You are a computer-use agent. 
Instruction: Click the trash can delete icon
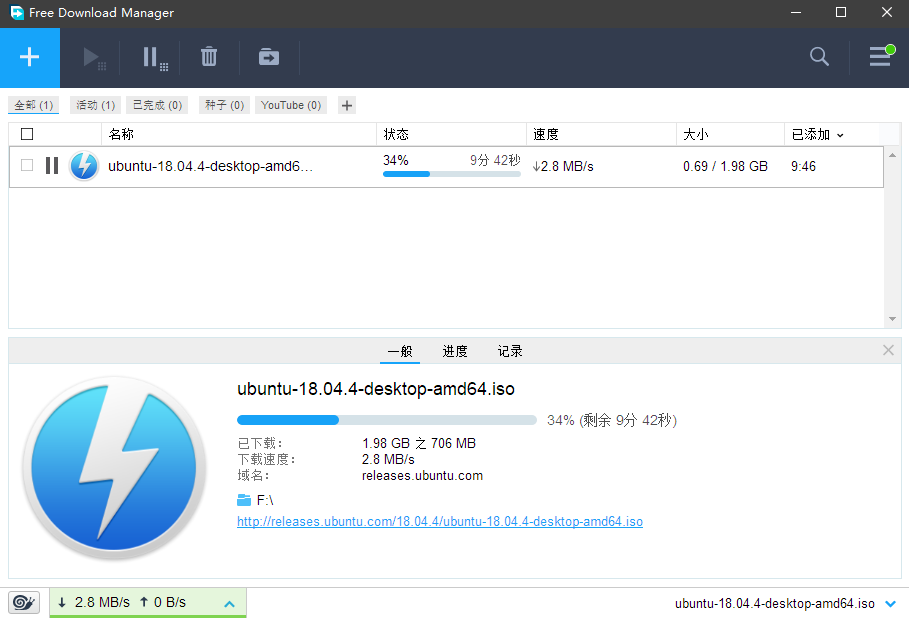coord(209,57)
